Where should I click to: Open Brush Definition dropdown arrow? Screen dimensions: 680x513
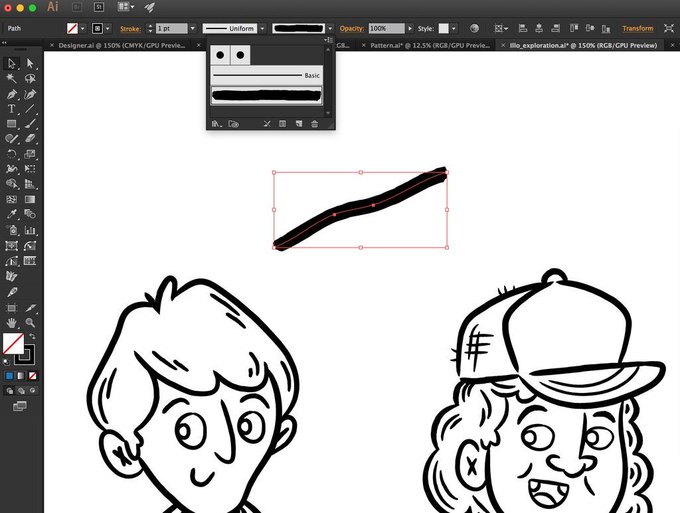(x=330, y=29)
